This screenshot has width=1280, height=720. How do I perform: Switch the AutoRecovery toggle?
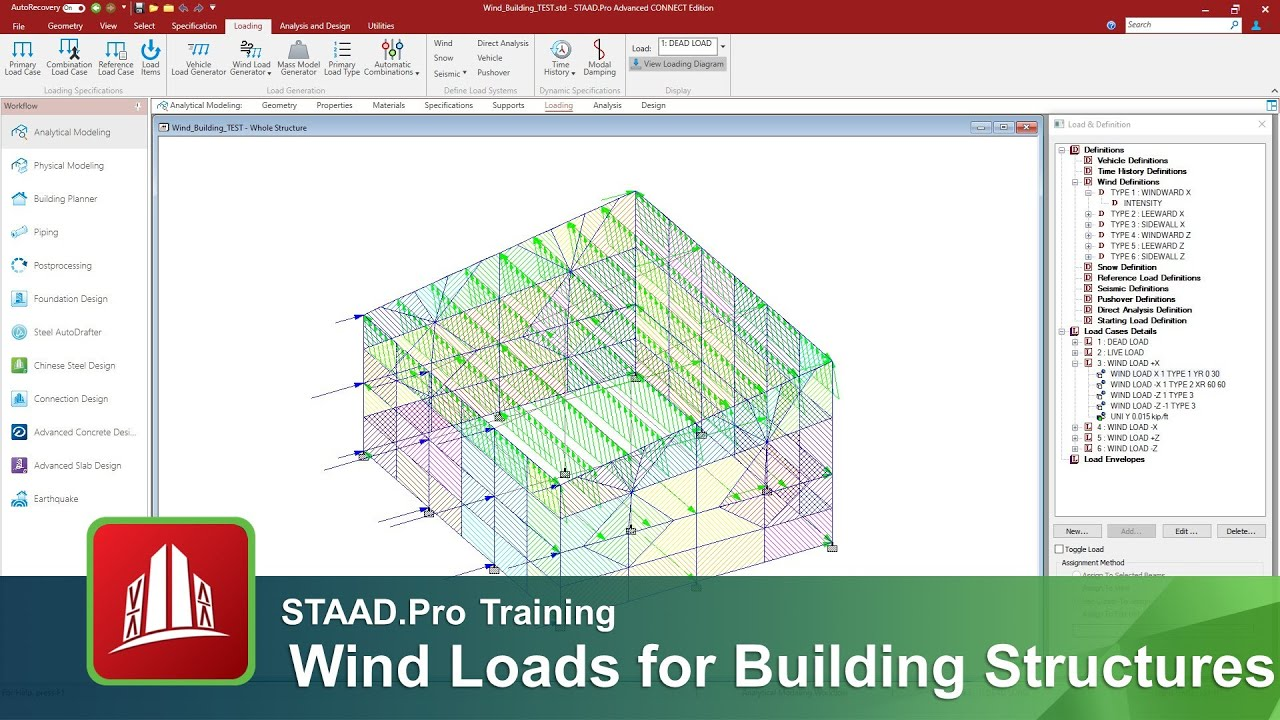click(73, 7)
